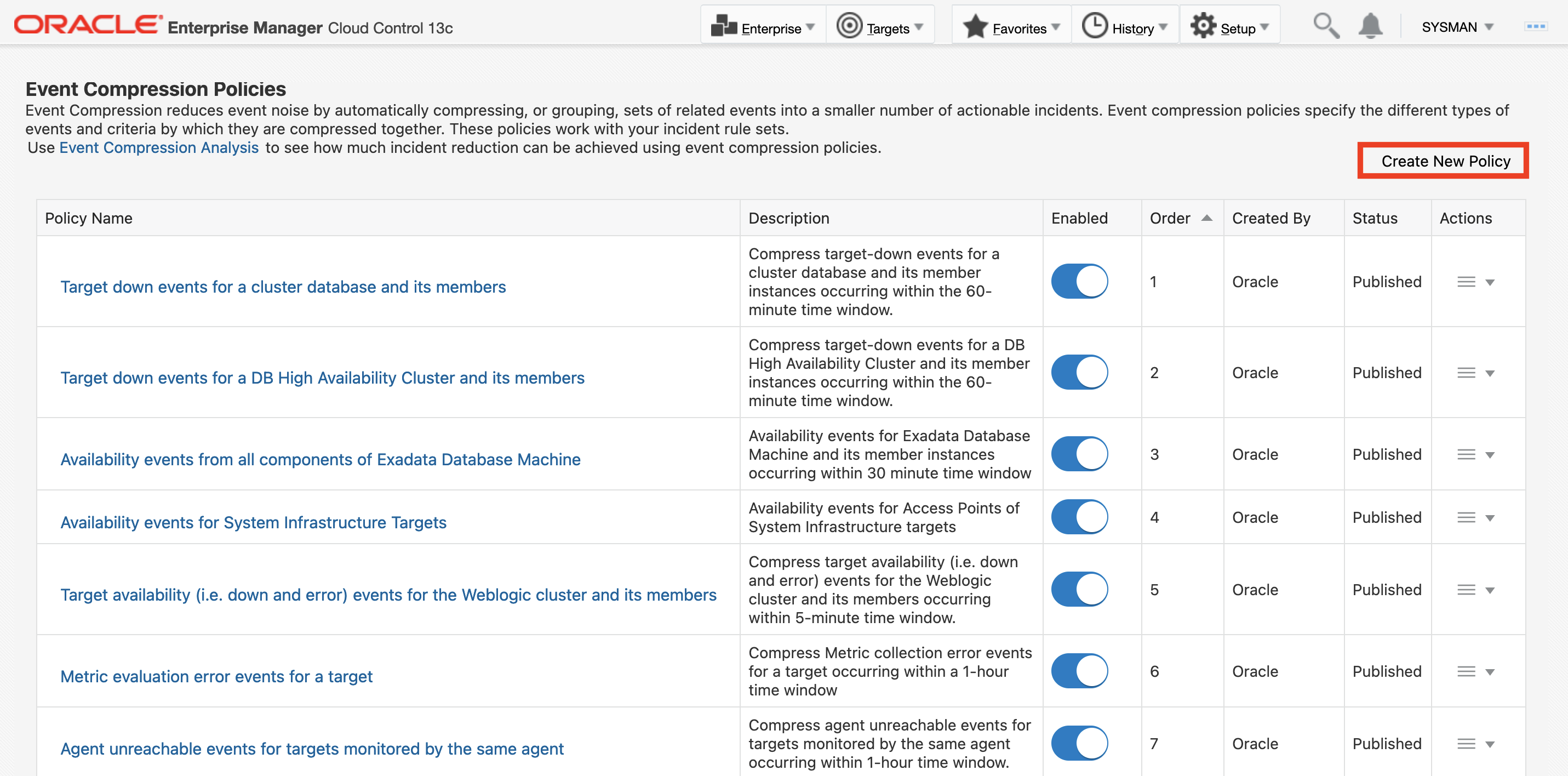Open Availability events for System Infrastructure Targets
Screen dimensions: 1568x776
tap(253, 522)
